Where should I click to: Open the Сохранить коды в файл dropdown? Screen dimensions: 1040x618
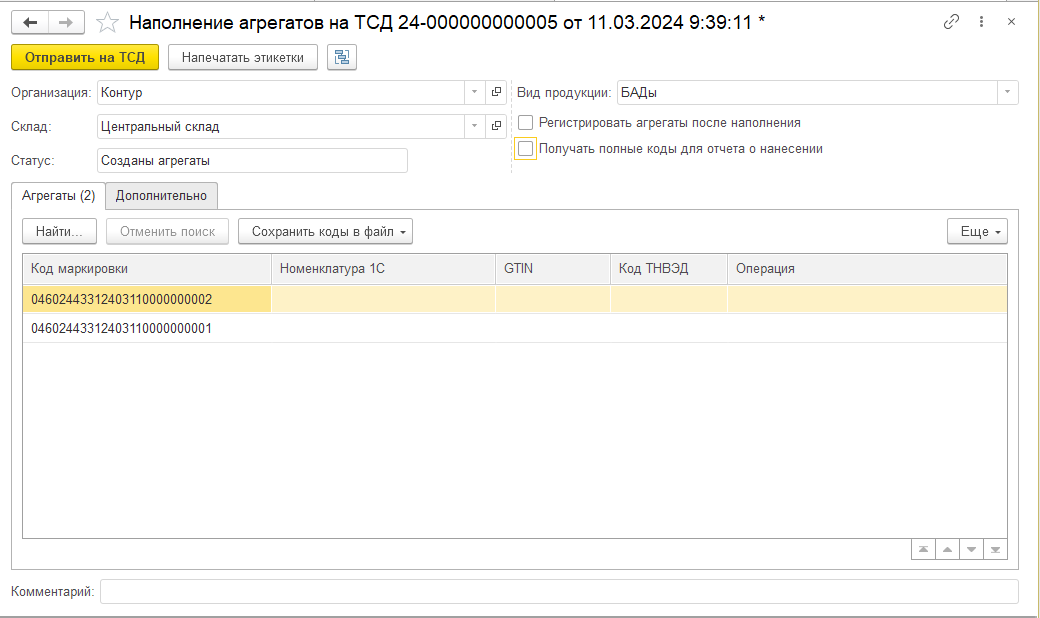click(325, 231)
